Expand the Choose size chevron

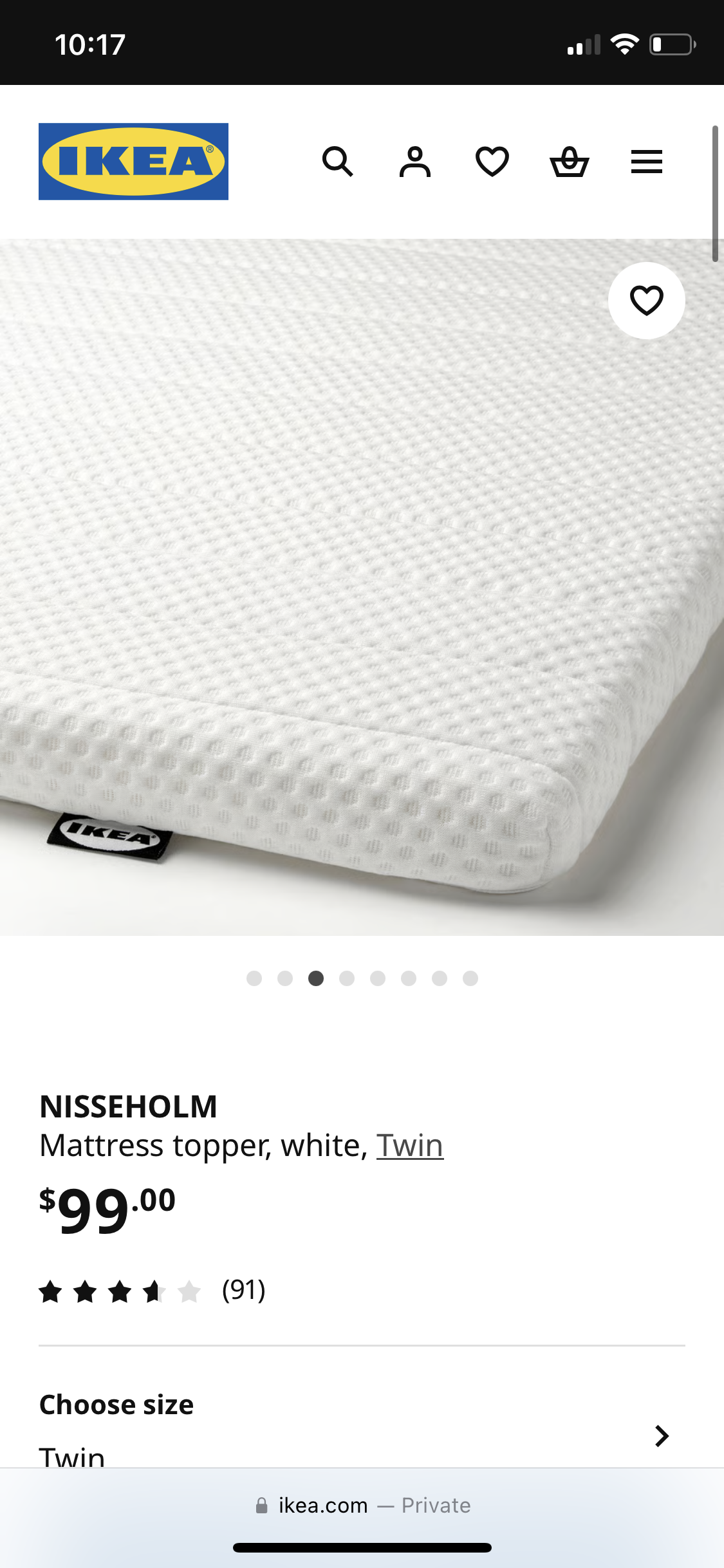pyautogui.click(x=662, y=1436)
